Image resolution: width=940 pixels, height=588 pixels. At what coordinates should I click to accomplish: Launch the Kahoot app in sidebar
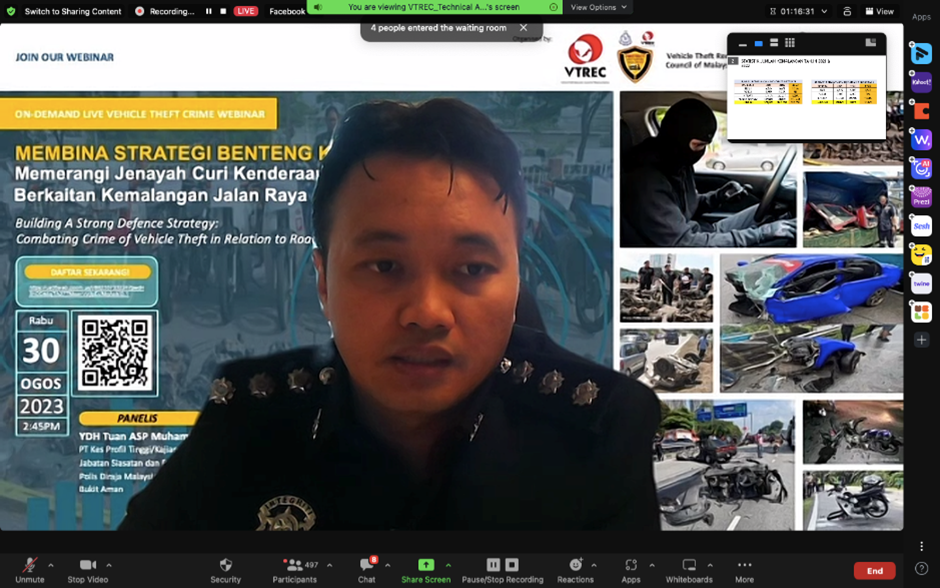click(x=921, y=83)
